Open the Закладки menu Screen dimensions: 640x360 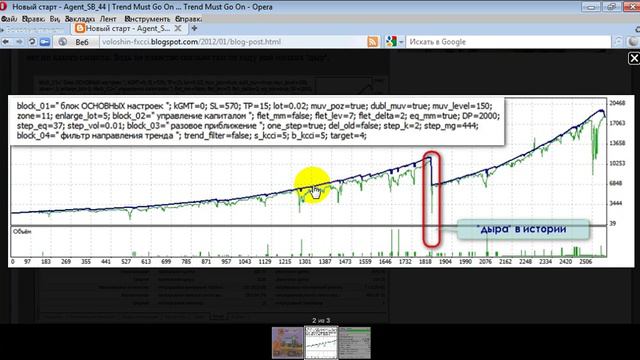coord(80,19)
